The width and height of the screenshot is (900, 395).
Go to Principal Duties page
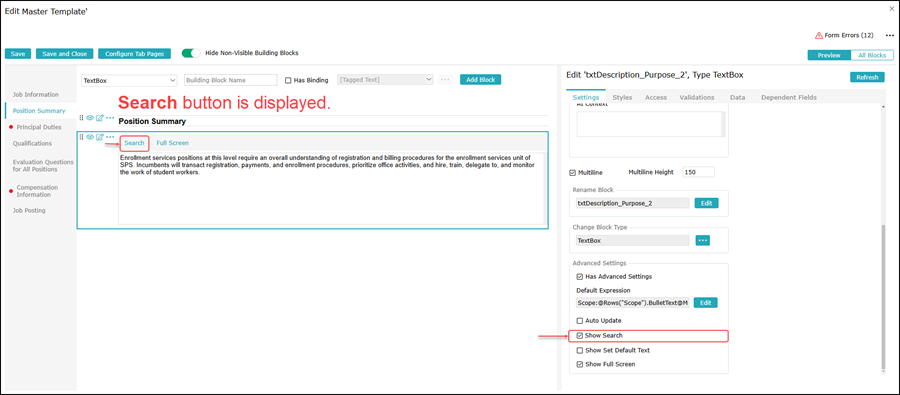click(38, 127)
